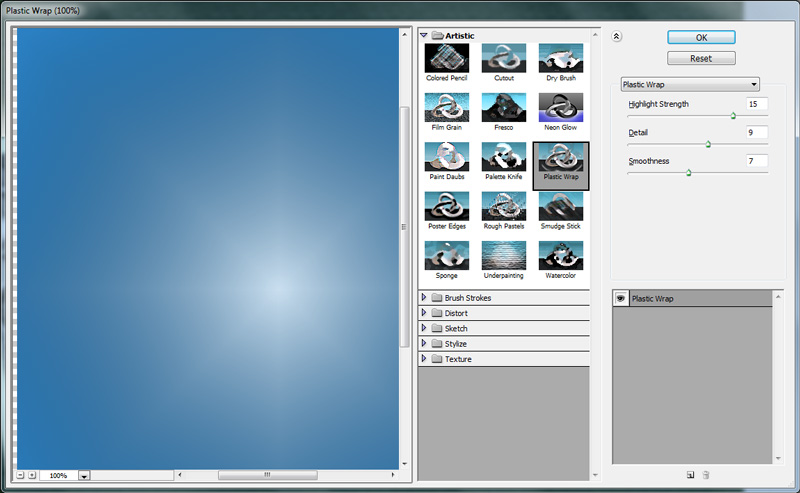This screenshot has height=493, width=800.
Task: Click the new effect layer icon
Action: 690,475
